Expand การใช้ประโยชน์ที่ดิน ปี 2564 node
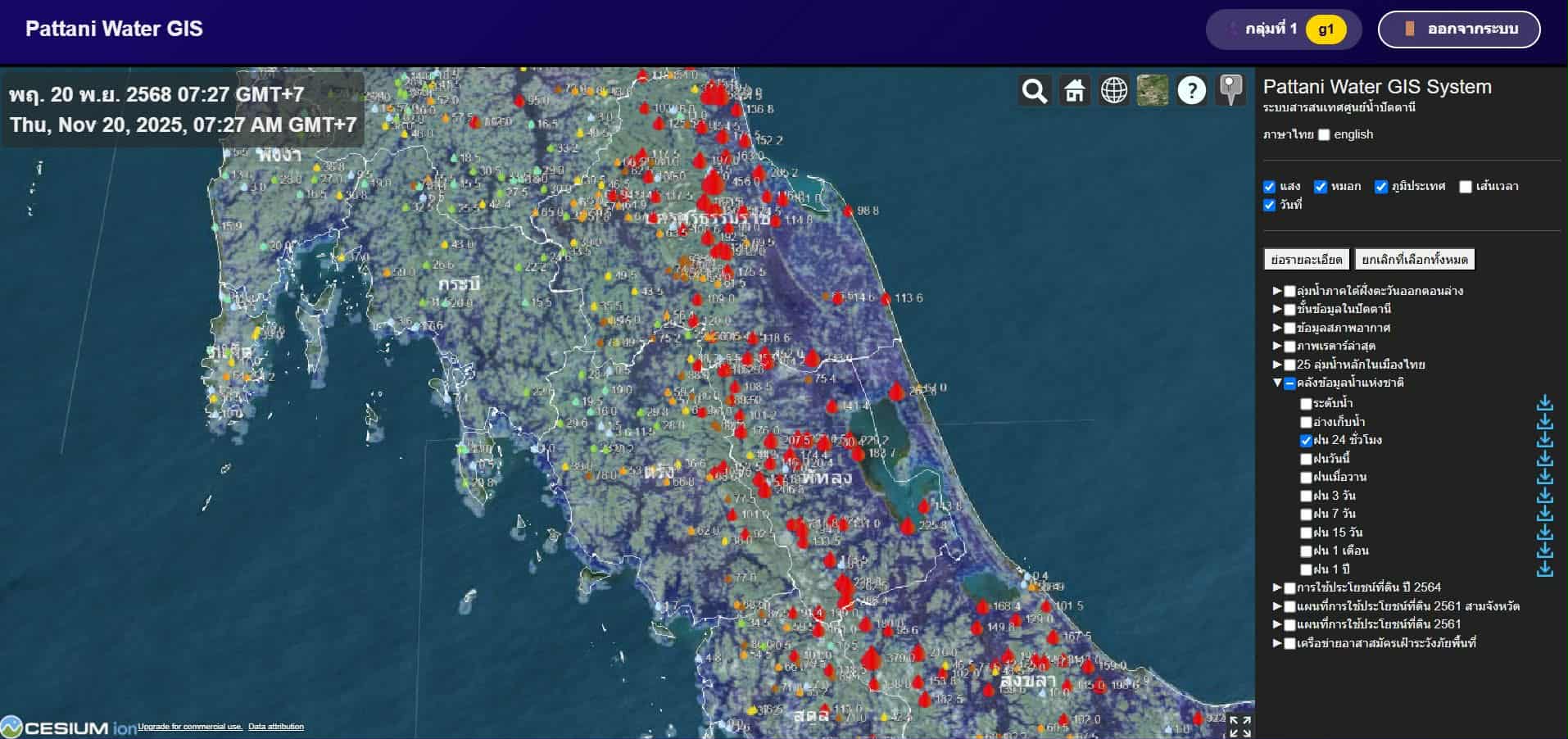The width and height of the screenshot is (1568, 739). click(x=1277, y=587)
